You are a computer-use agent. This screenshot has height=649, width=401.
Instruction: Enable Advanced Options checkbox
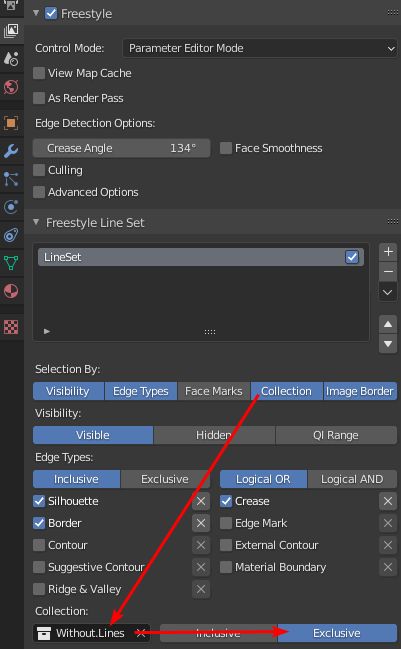(39, 192)
